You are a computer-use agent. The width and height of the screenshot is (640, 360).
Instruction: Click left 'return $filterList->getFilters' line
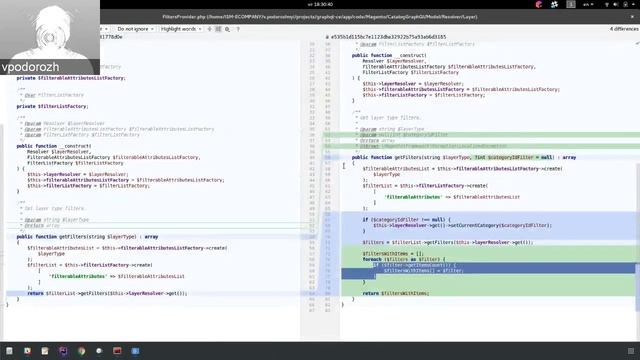tap(107, 293)
